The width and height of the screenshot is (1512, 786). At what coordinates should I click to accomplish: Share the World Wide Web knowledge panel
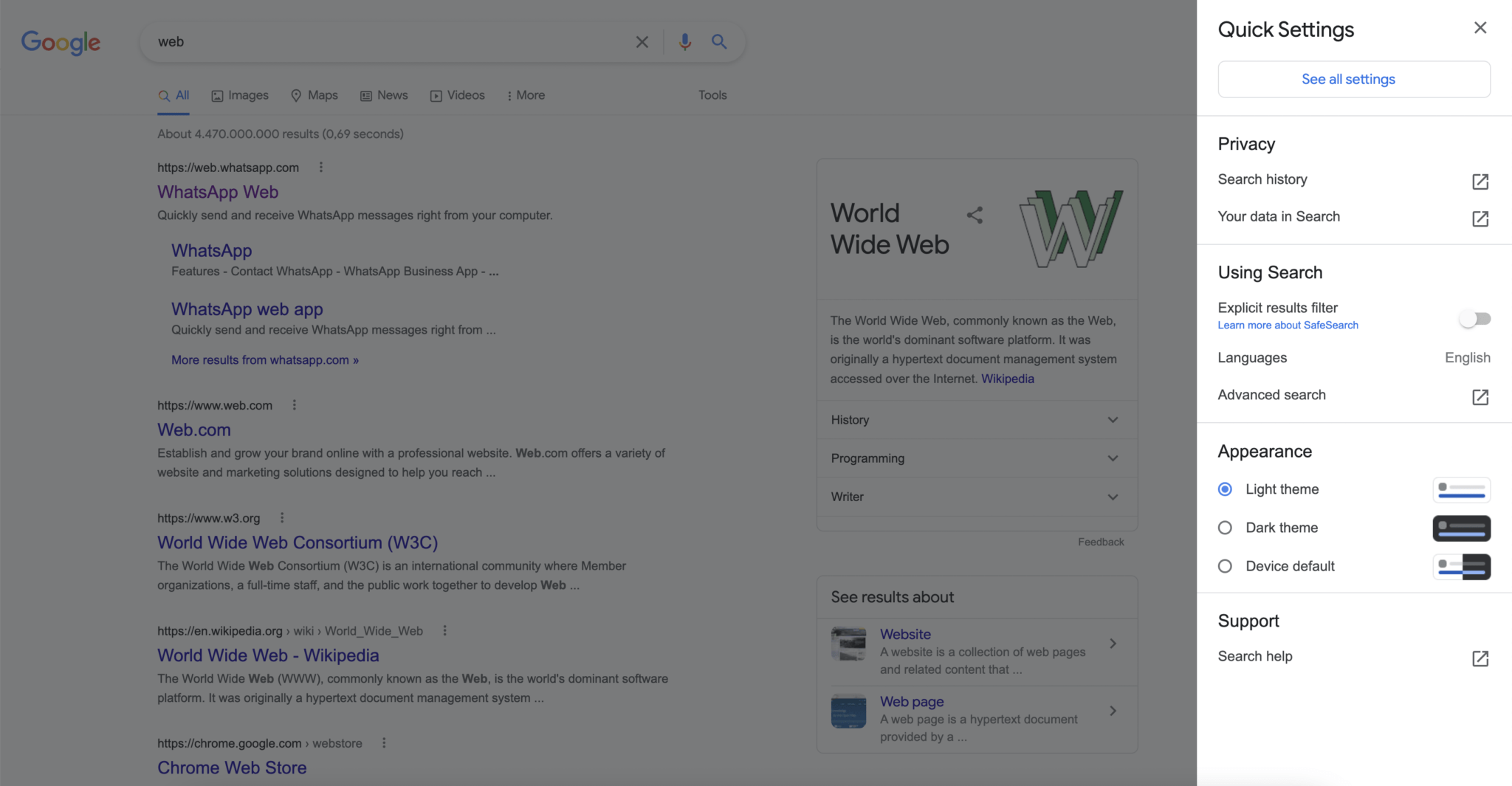[973, 215]
